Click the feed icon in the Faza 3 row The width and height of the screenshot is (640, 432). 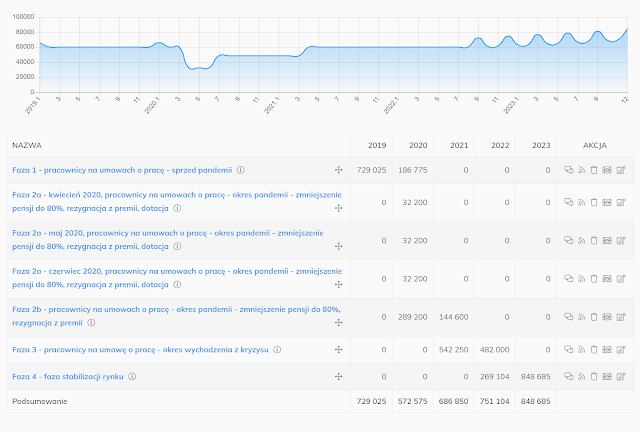[x=582, y=349]
